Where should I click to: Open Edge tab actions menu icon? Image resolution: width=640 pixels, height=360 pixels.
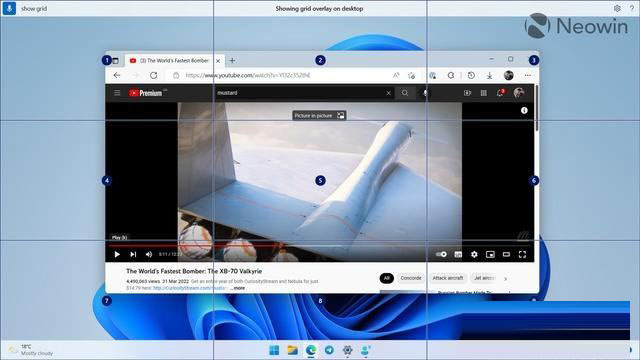click(x=116, y=61)
